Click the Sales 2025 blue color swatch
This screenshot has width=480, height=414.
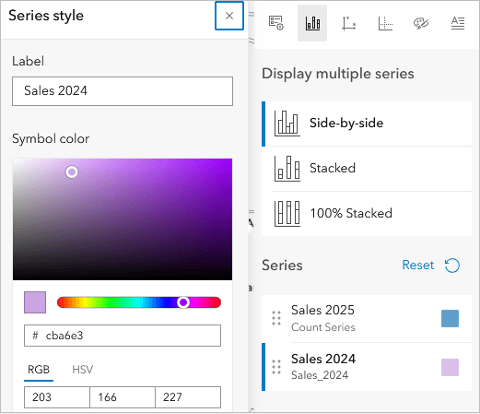pyautogui.click(x=450, y=318)
